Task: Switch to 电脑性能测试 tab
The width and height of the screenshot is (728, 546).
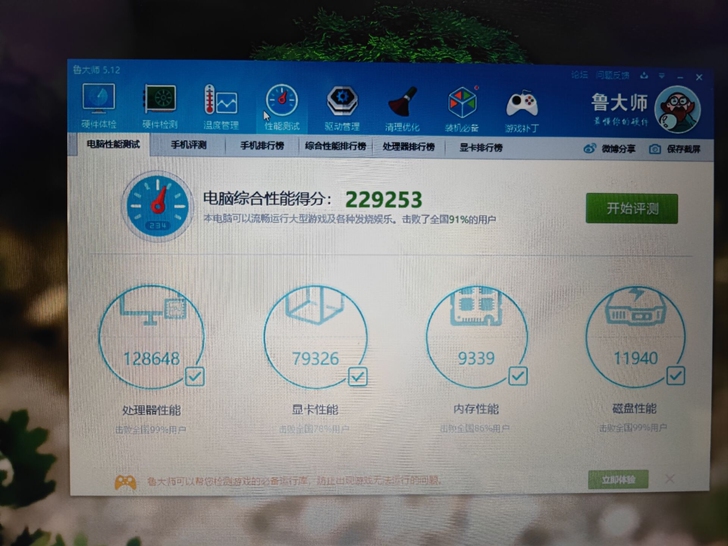Action: 113,144
